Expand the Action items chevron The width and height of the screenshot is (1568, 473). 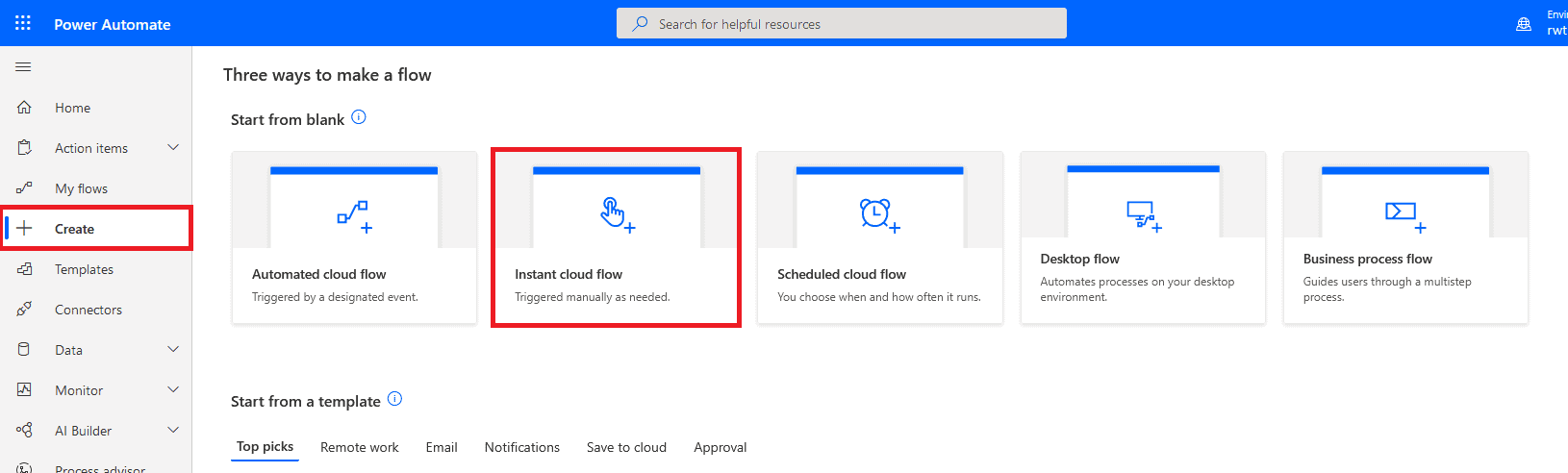pyautogui.click(x=173, y=147)
